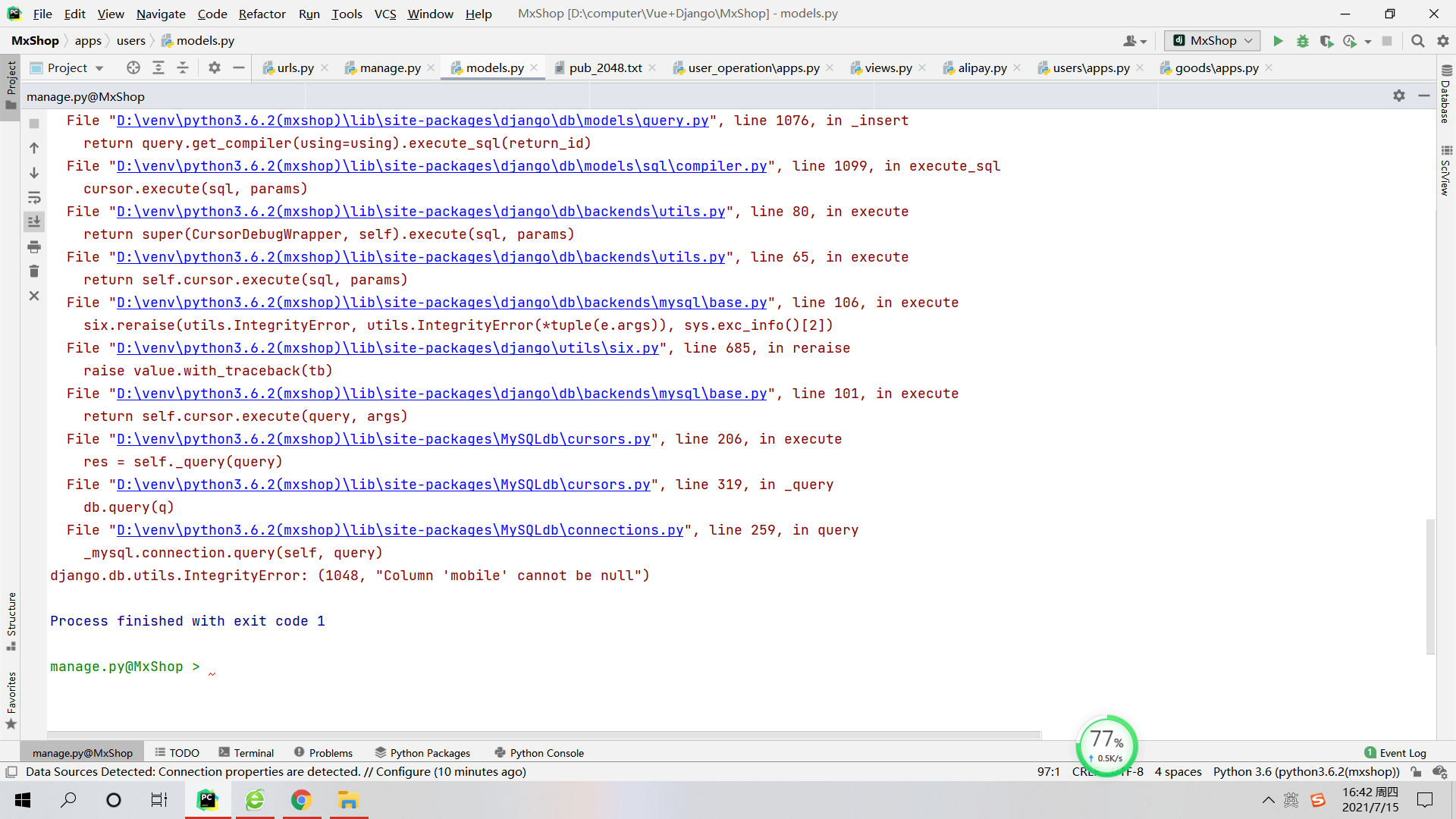
Task: Expand the MxShop run configuration dropdown
Action: tap(1212, 41)
